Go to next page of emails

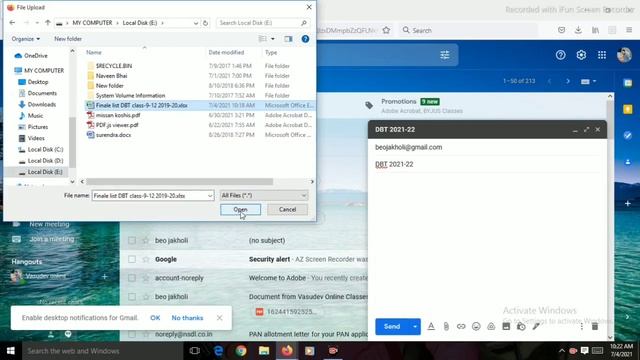coord(568,81)
